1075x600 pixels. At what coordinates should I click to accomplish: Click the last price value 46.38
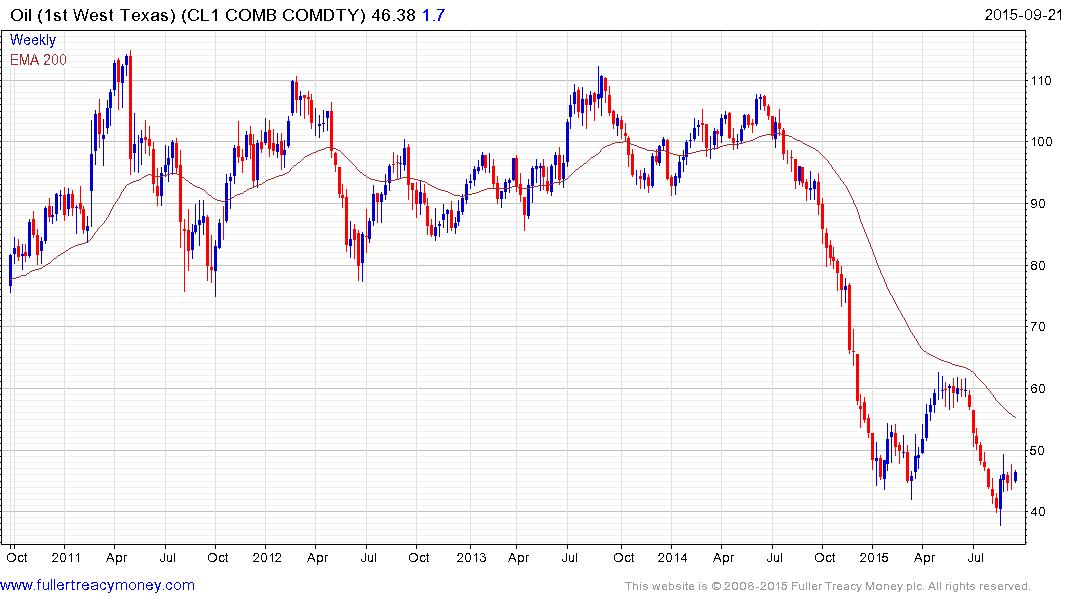click(x=394, y=15)
